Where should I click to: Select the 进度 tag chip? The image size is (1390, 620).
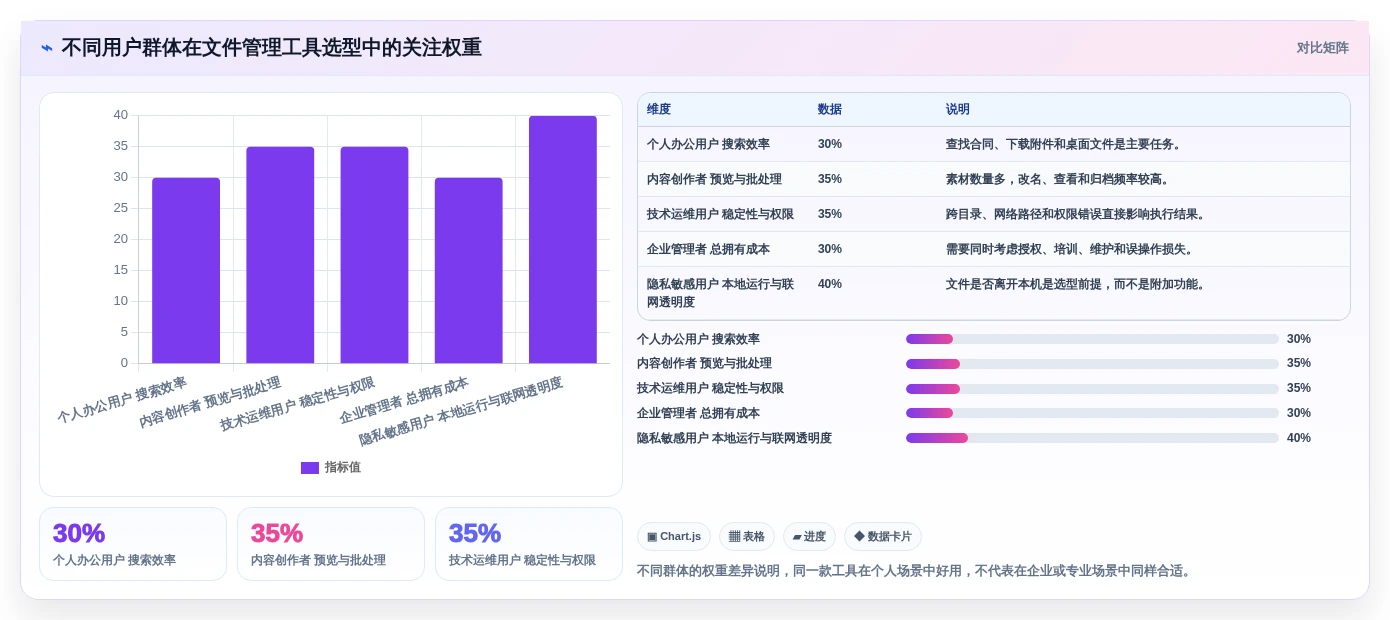(809, 536)
